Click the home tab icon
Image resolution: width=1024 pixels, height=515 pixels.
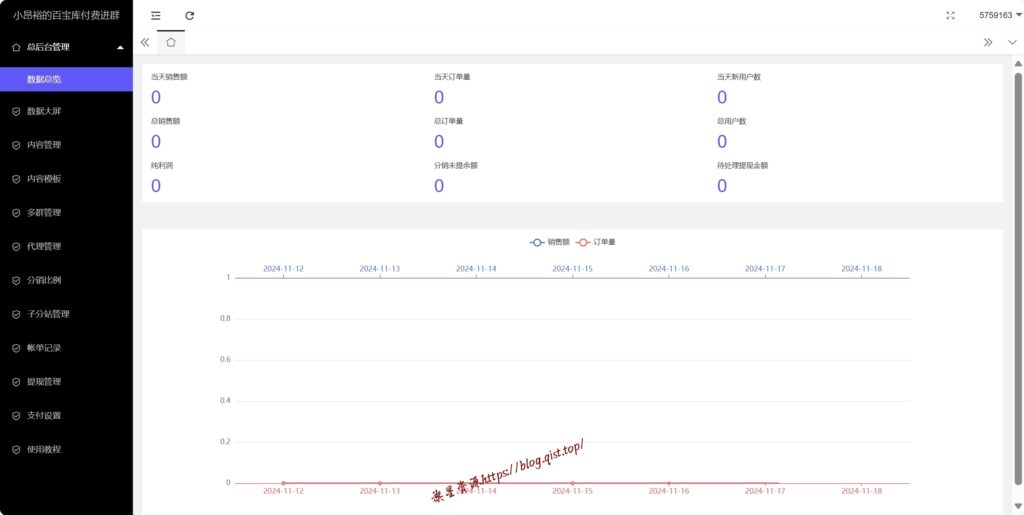(x=171, y=42)
